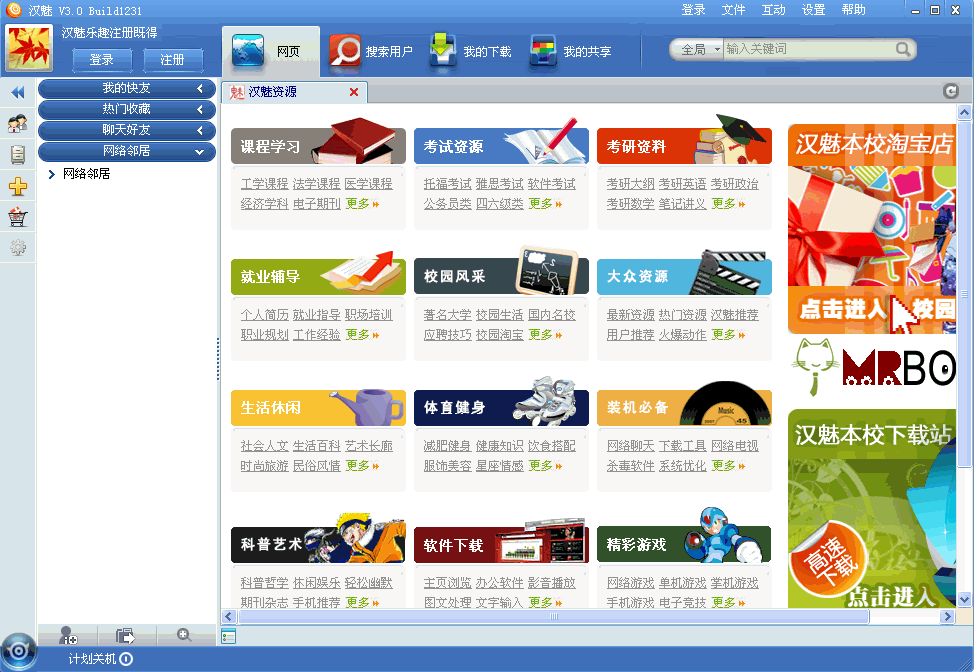974x672 pixels.
Task: Open the 体育健身 category banner
Action: [x=501, y=407]
